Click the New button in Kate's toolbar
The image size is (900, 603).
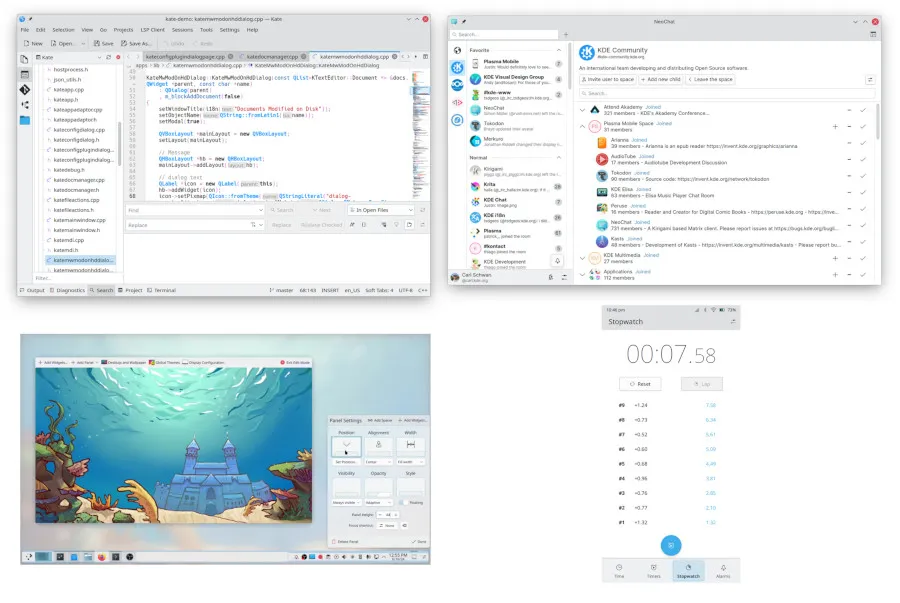33,44
